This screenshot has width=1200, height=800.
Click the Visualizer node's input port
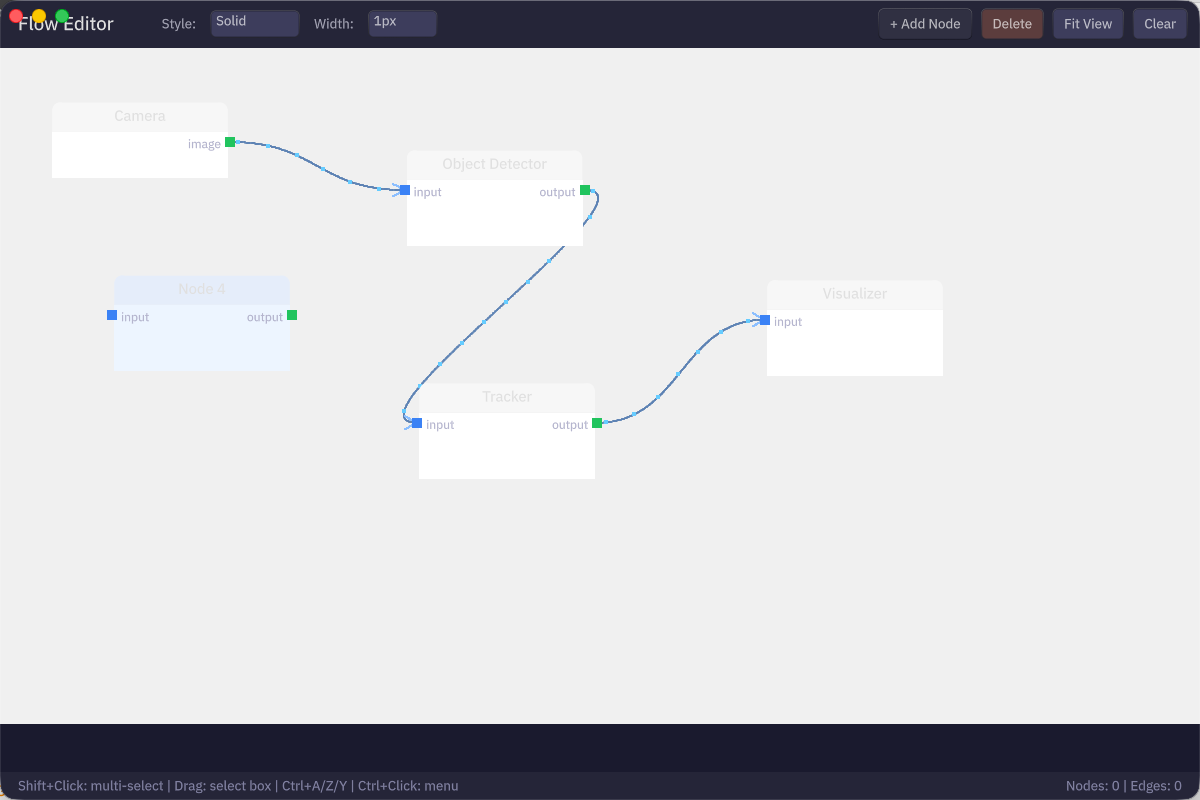click(764, 319)
